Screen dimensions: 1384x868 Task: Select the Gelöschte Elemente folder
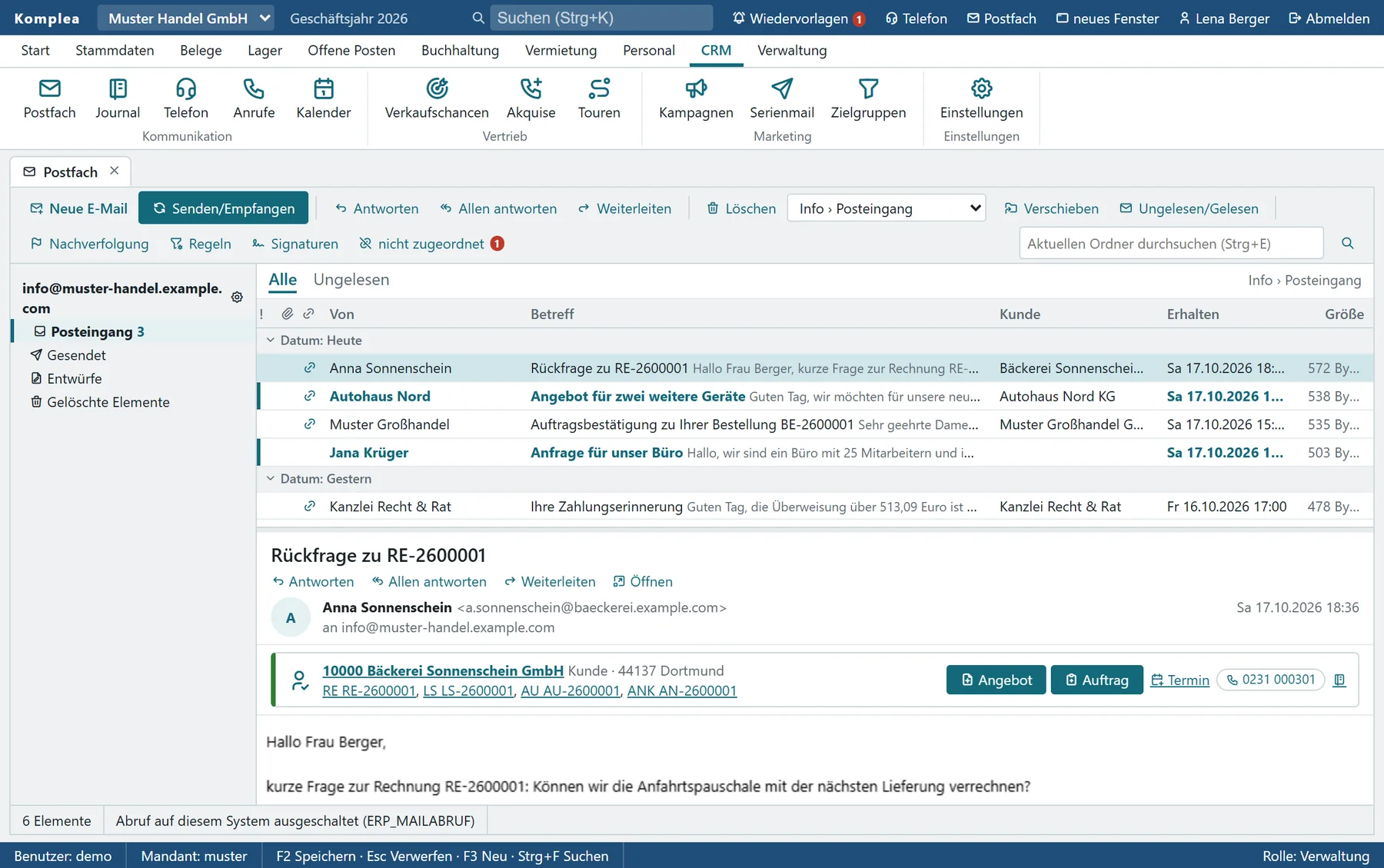(100, 402)
